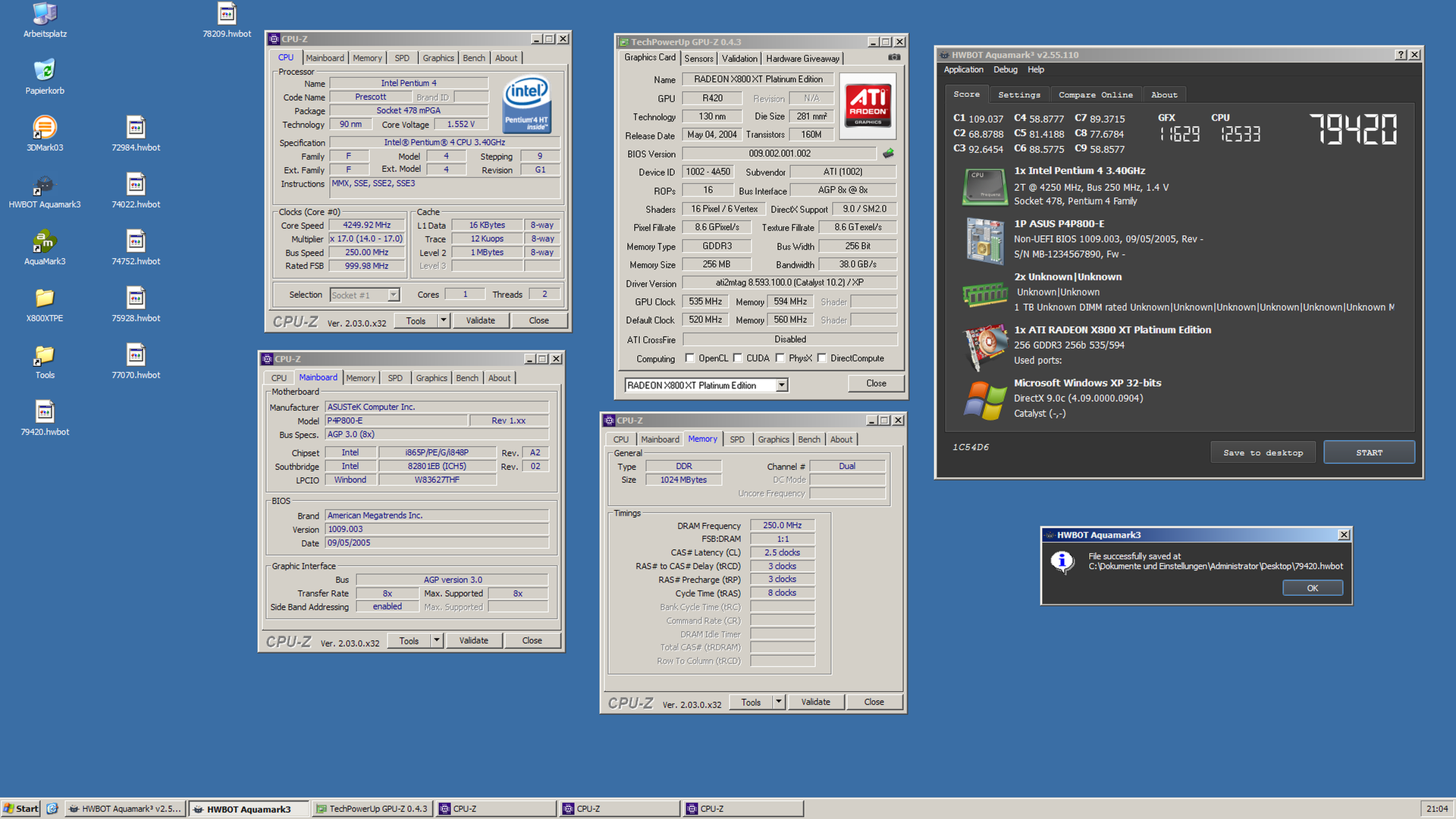Switch to SPD tab in CPU-Z Memory window
Viewport: 1456px width, 819px height.
[736, 439]
